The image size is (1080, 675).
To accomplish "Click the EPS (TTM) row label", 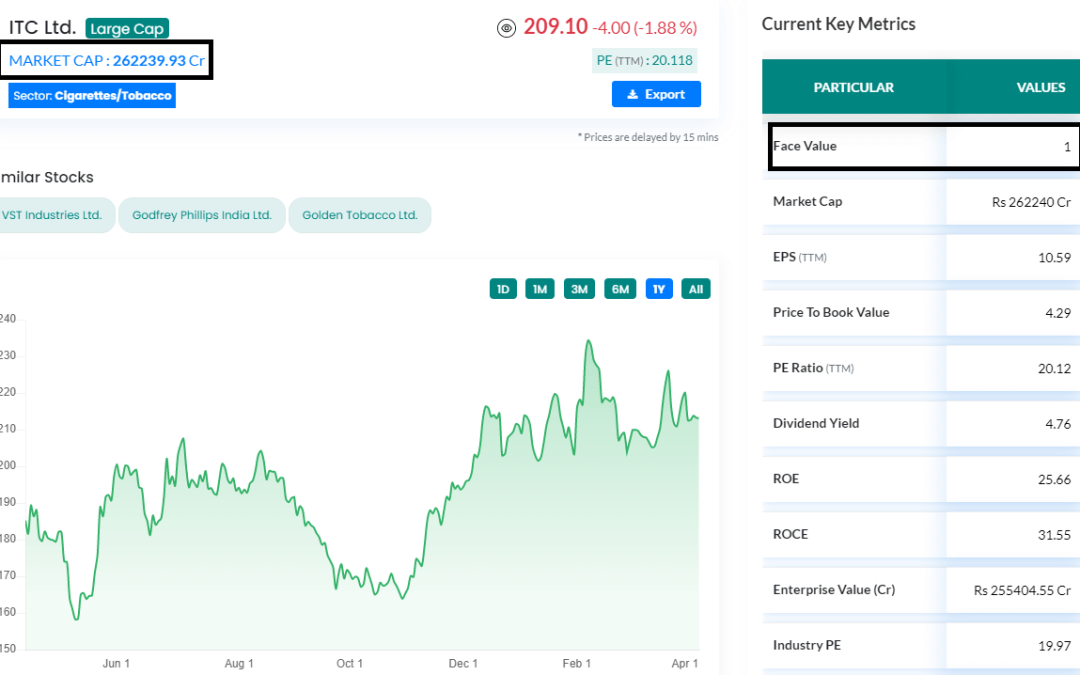I will click(800, 257).
